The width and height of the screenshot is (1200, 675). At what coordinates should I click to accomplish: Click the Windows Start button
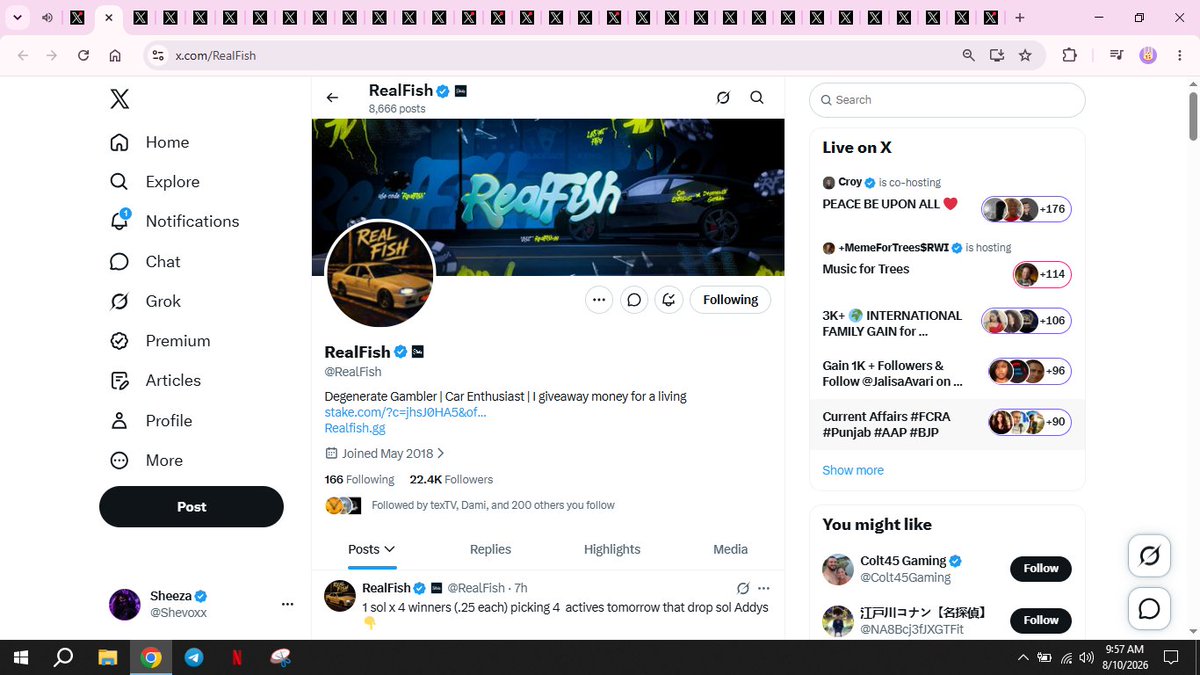pyautogui.click(x=20, y=657)
